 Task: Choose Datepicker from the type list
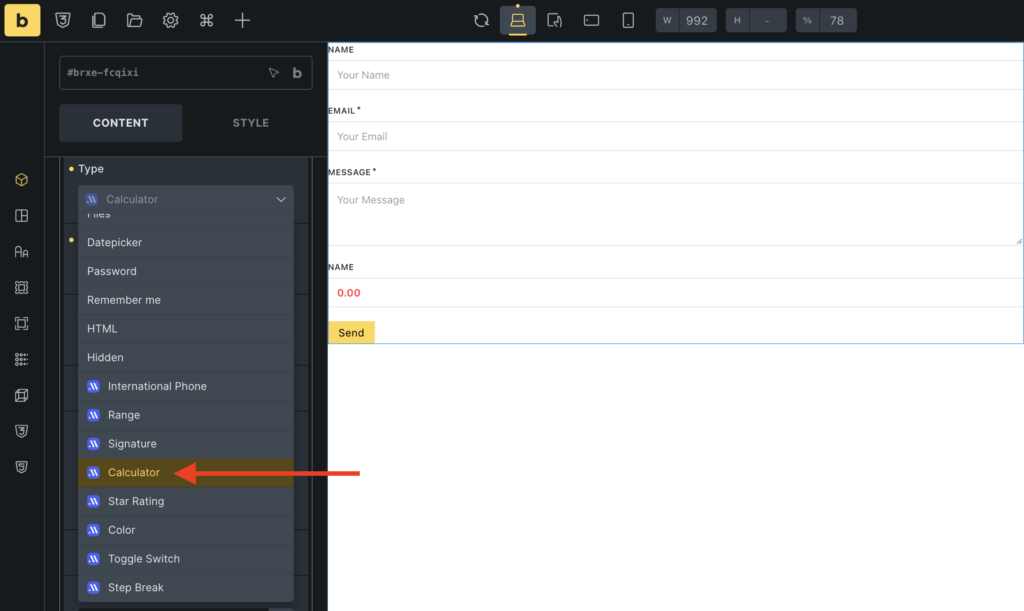[x=185, y=242]
